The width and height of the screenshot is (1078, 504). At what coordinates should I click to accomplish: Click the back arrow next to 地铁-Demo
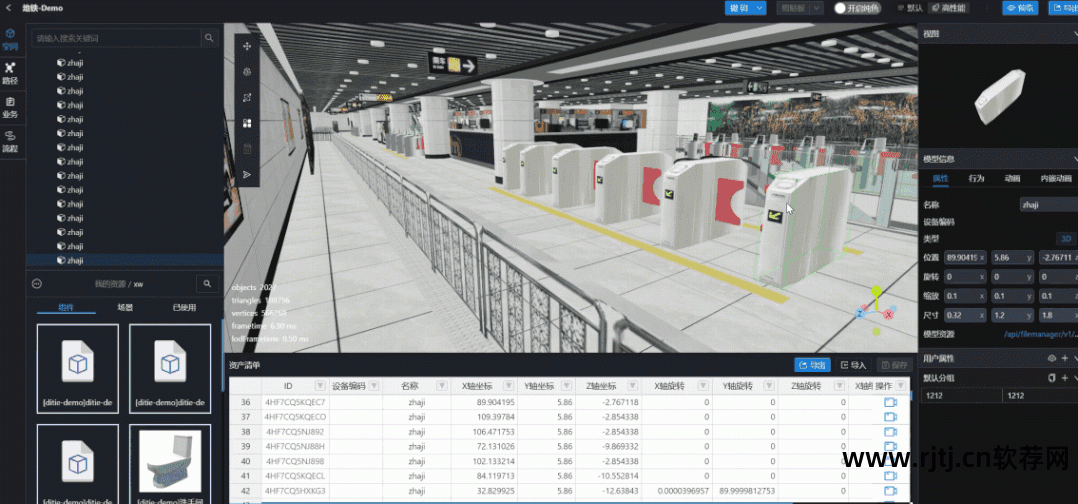point(8,8)
